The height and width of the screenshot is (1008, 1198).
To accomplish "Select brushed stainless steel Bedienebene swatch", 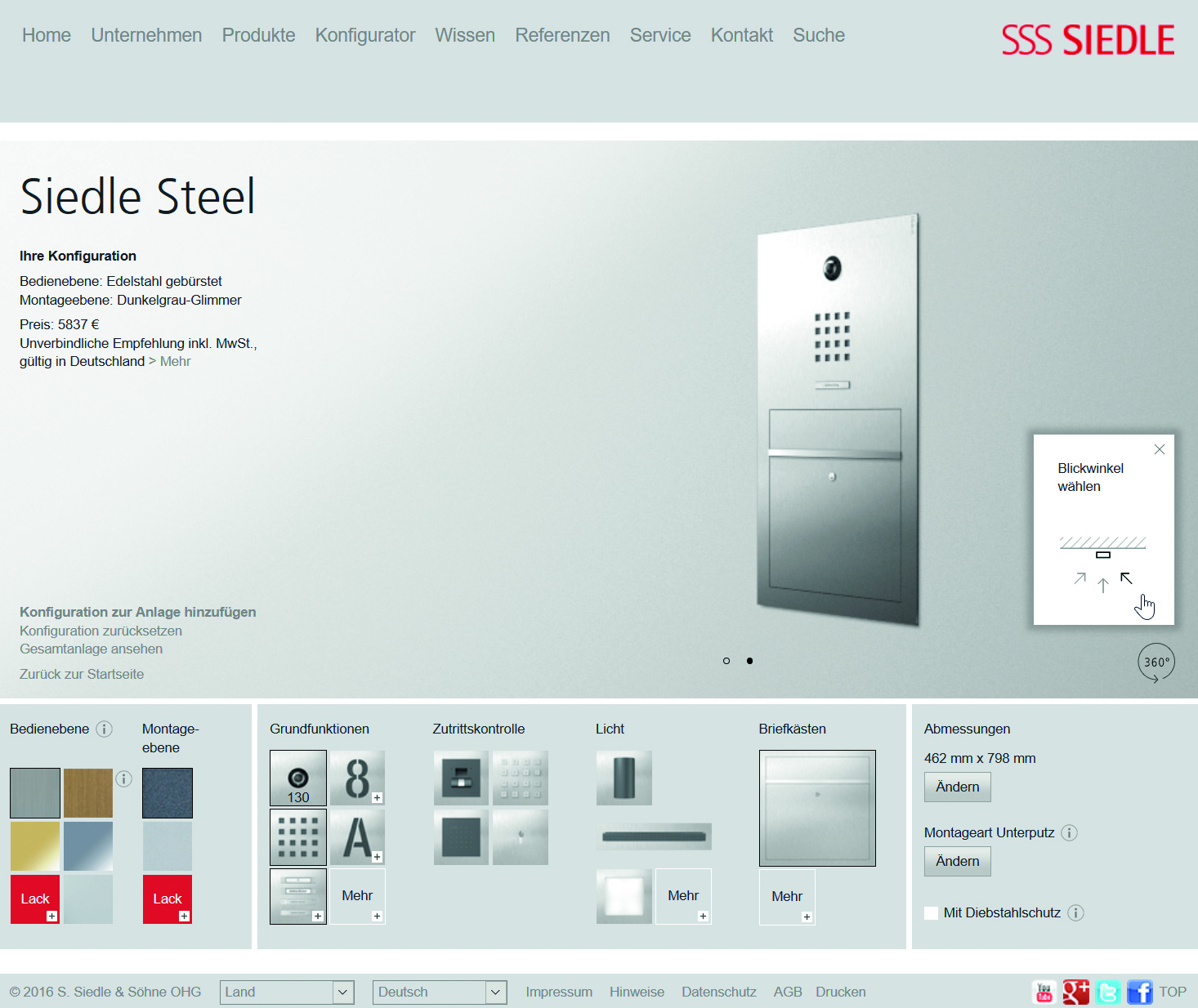I will coord(35,793).
